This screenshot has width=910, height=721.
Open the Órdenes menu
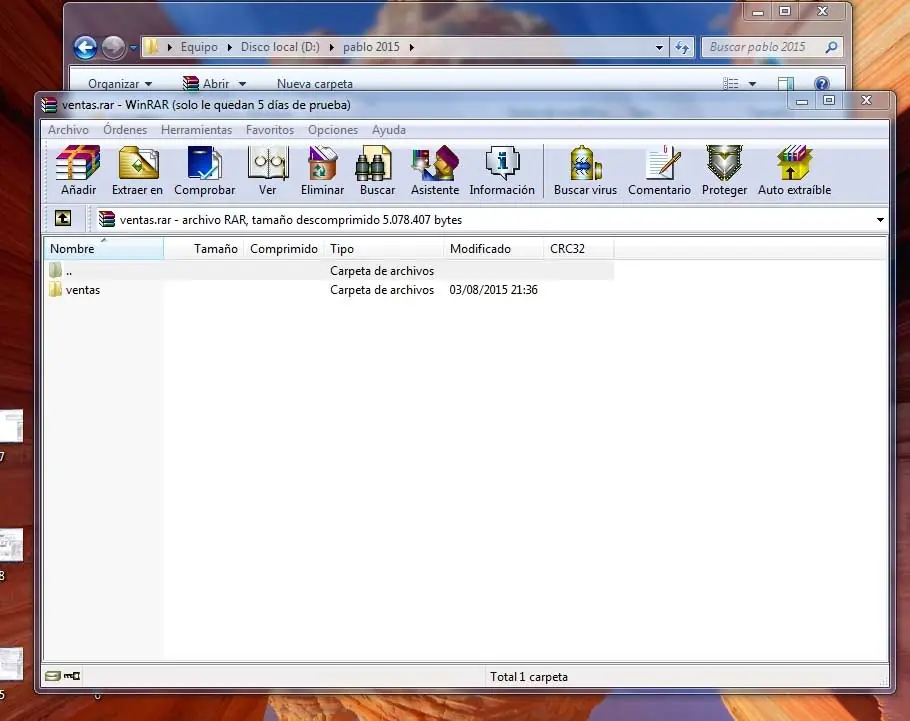pos(125,130)
